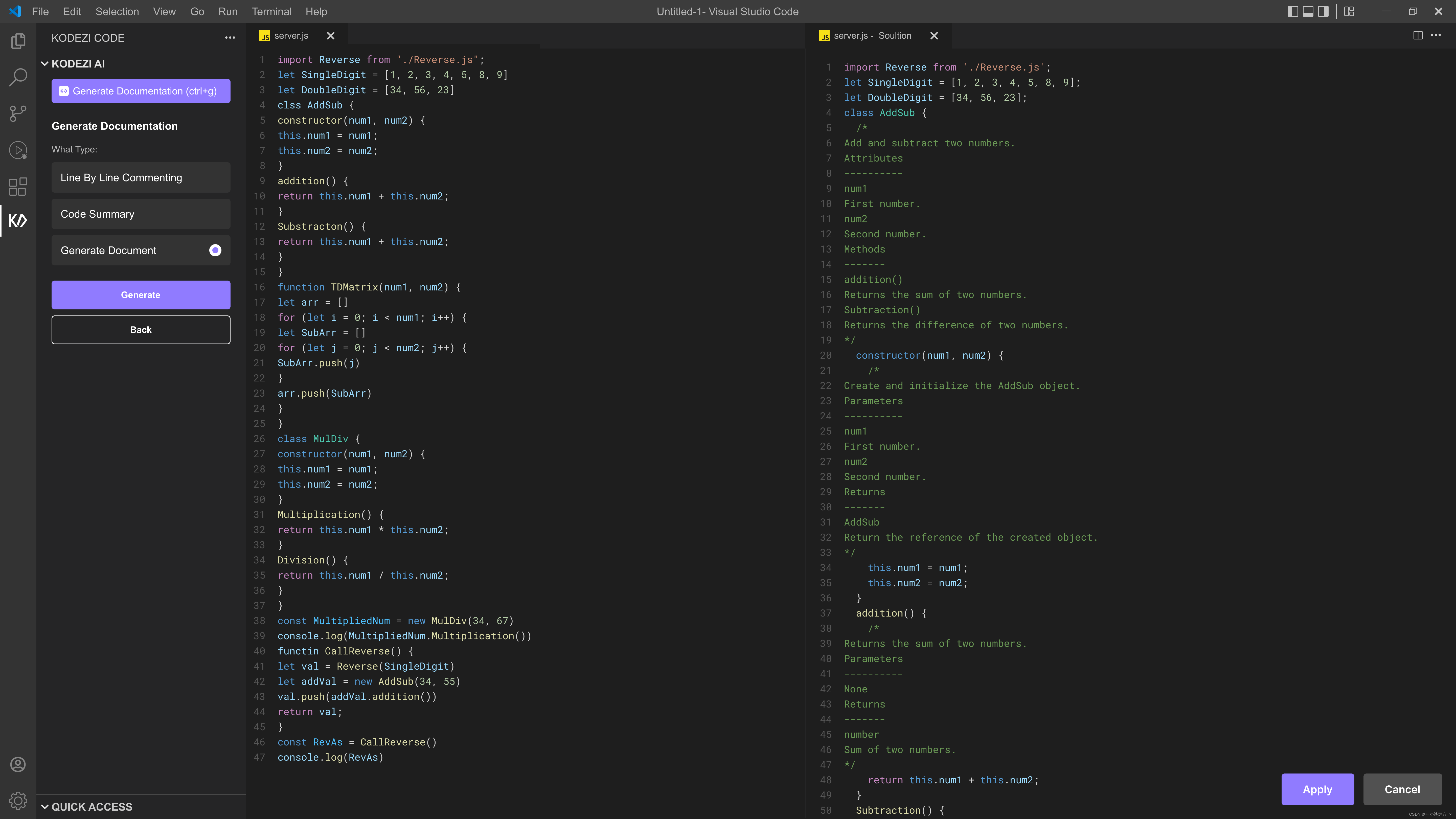
Task: Click JS file icon on server.js tab
Action: coord(264,36)
